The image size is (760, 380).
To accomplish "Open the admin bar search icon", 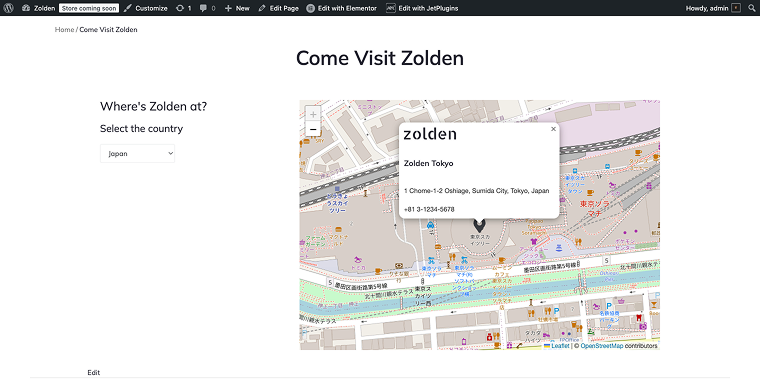I will click(x=751, y=8).
